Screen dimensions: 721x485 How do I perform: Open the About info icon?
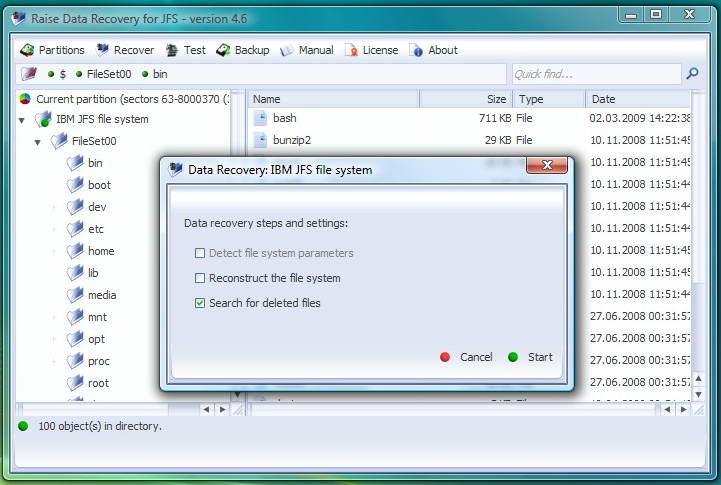point(416,50)
